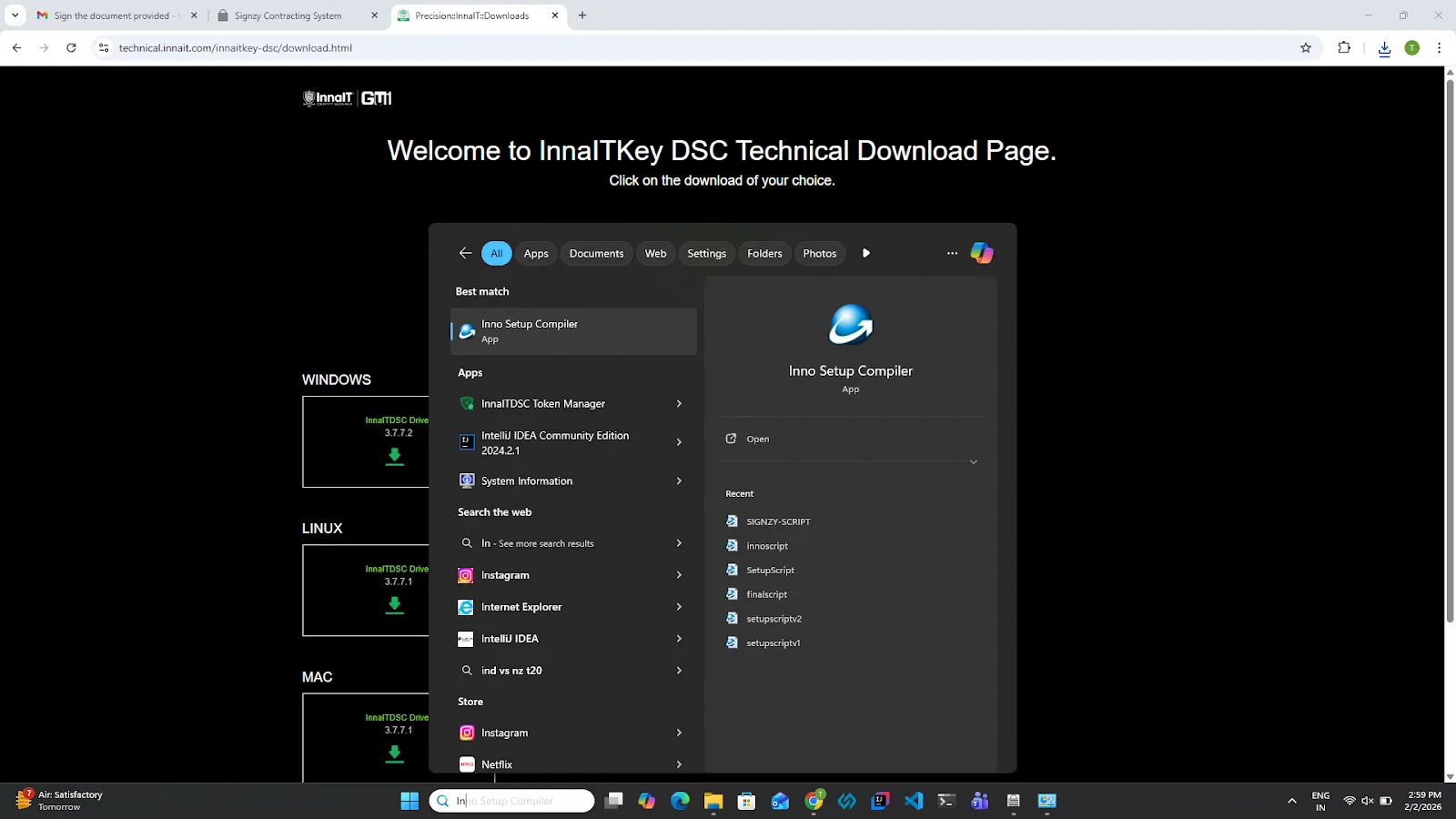Click the browser address bar
This screenshot has width=1456, height=819.
click(696, 47)
